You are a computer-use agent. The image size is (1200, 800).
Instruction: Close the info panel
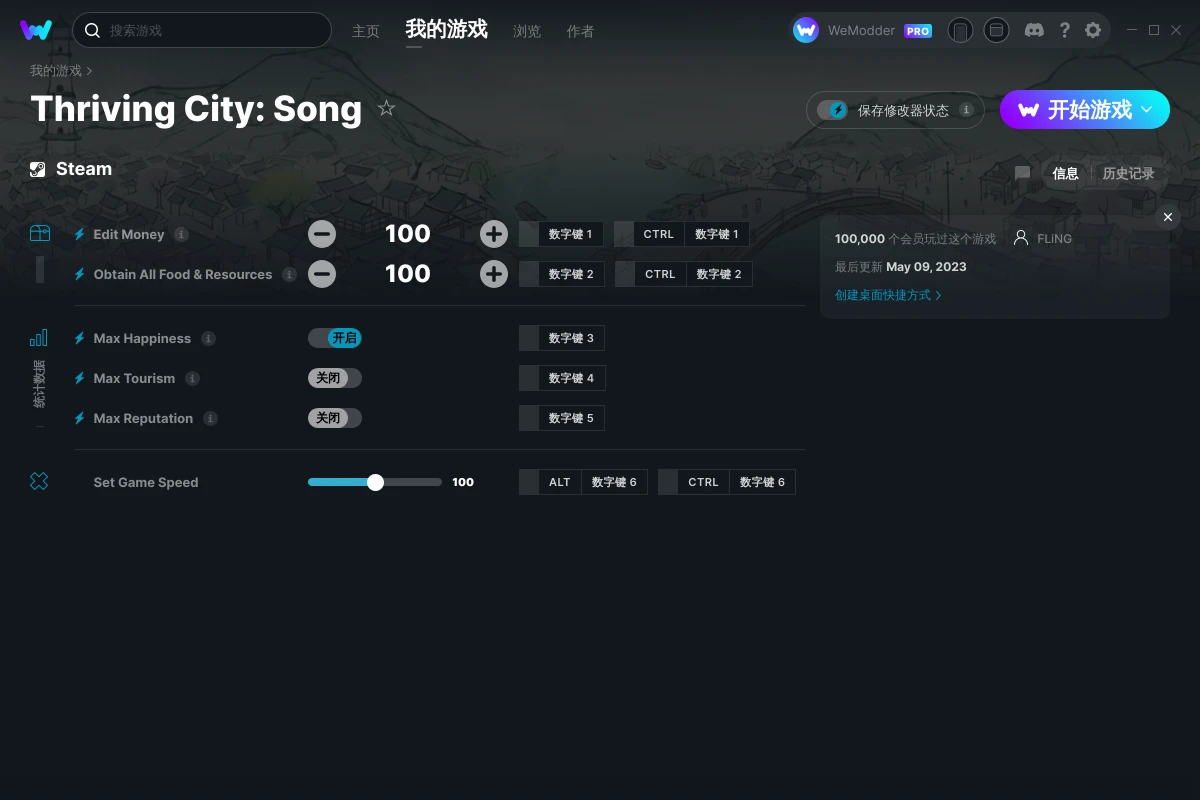1168,217
